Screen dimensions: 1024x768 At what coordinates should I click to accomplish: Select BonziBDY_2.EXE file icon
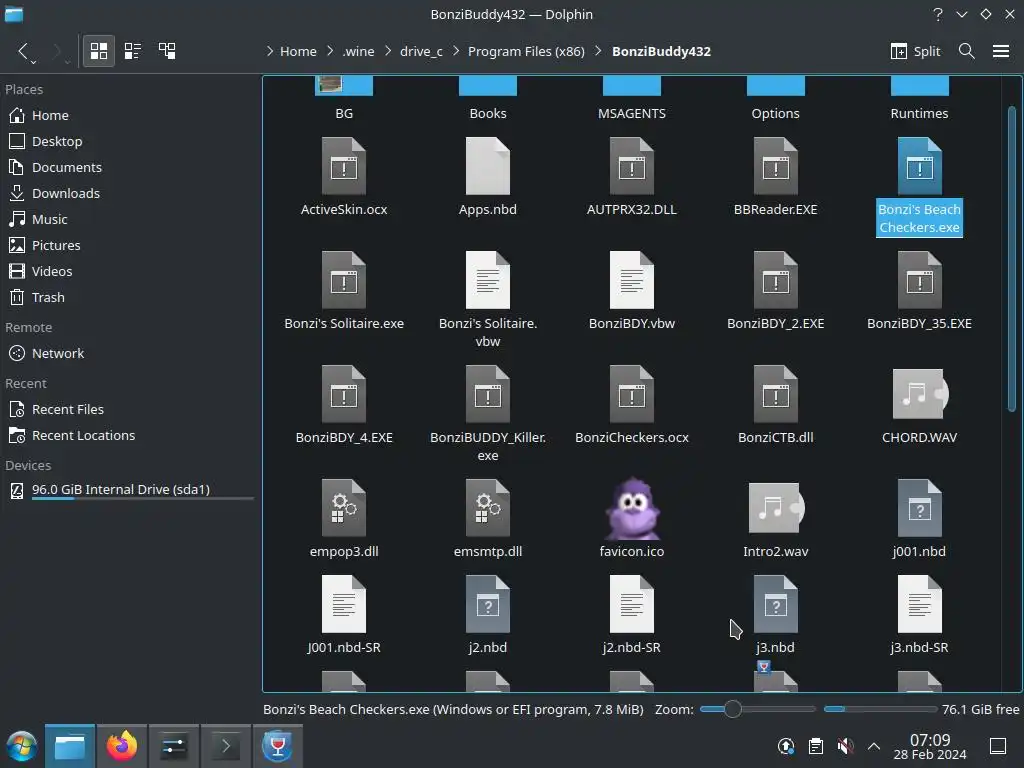point(775,280)
